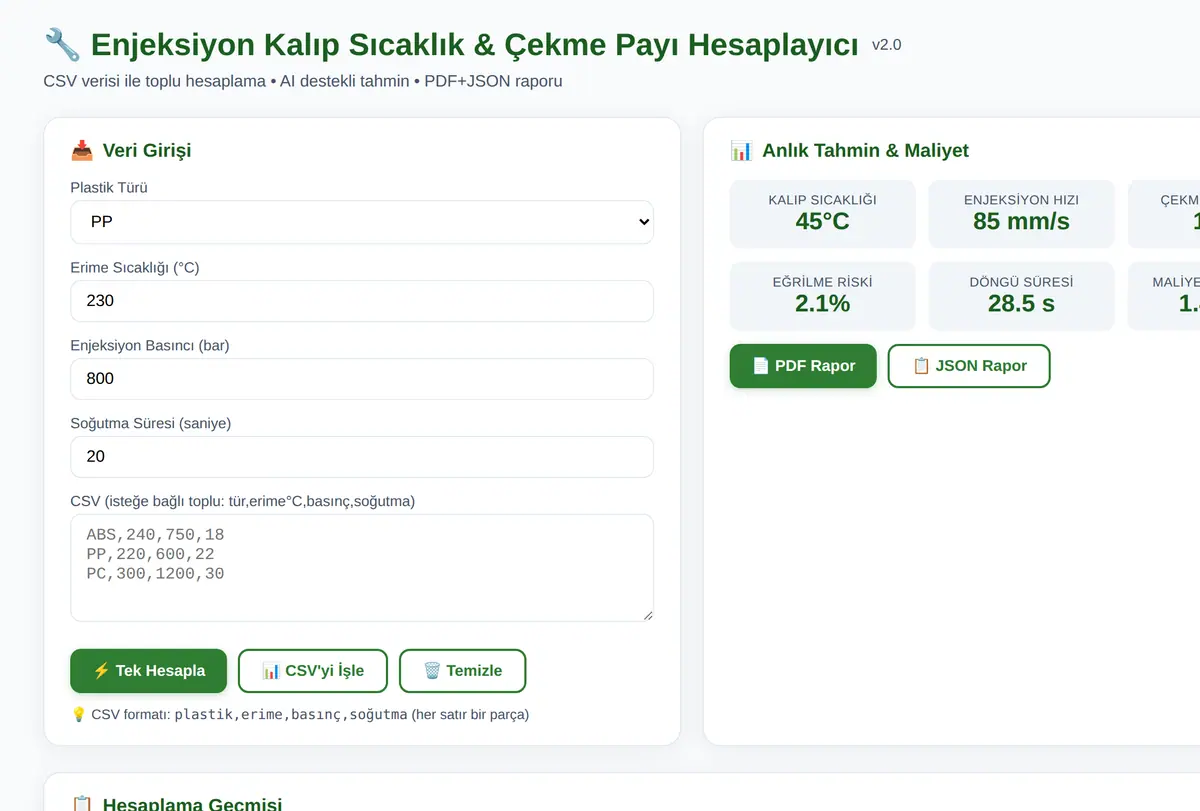Viewport: 1200px width, 811px height.
Task: Click the lightning icon on Tek Hesapla
Action: tap(101, 671)
